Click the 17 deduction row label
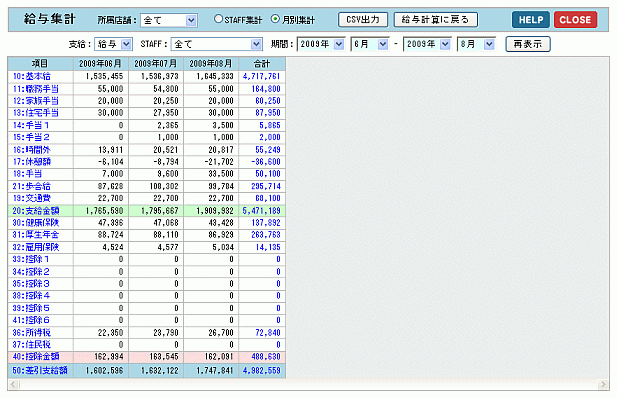617x398 pixels. tap(31, 162)
